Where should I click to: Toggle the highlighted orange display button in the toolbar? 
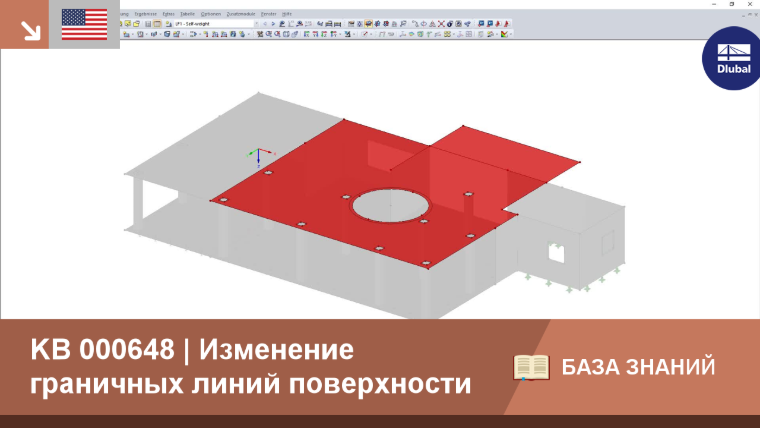[x=368, y=24]
